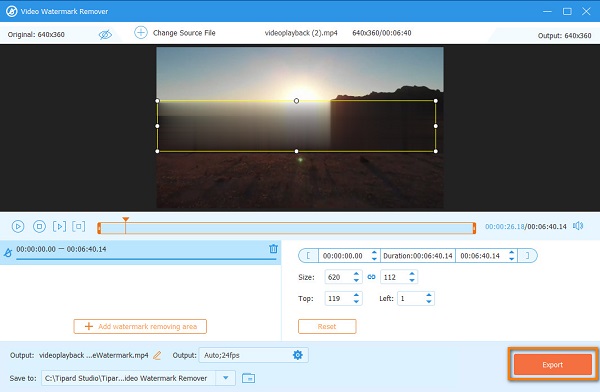The image size is (600, 392).
Task: Expand the Save to path dropdown
Action: tap(226, 378)
